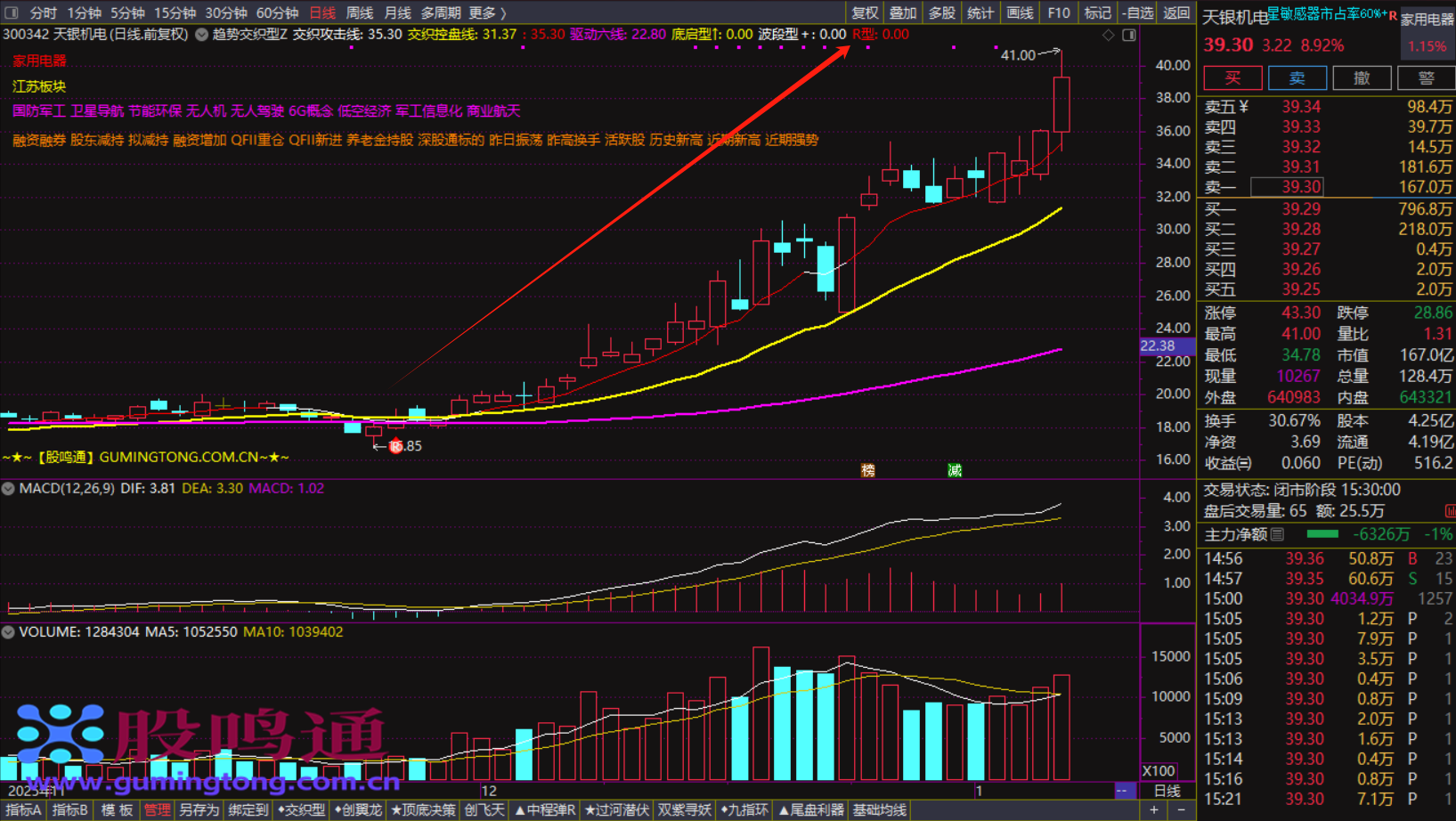Expand the VOLUME indicator settings arrow

click(8, 632)
